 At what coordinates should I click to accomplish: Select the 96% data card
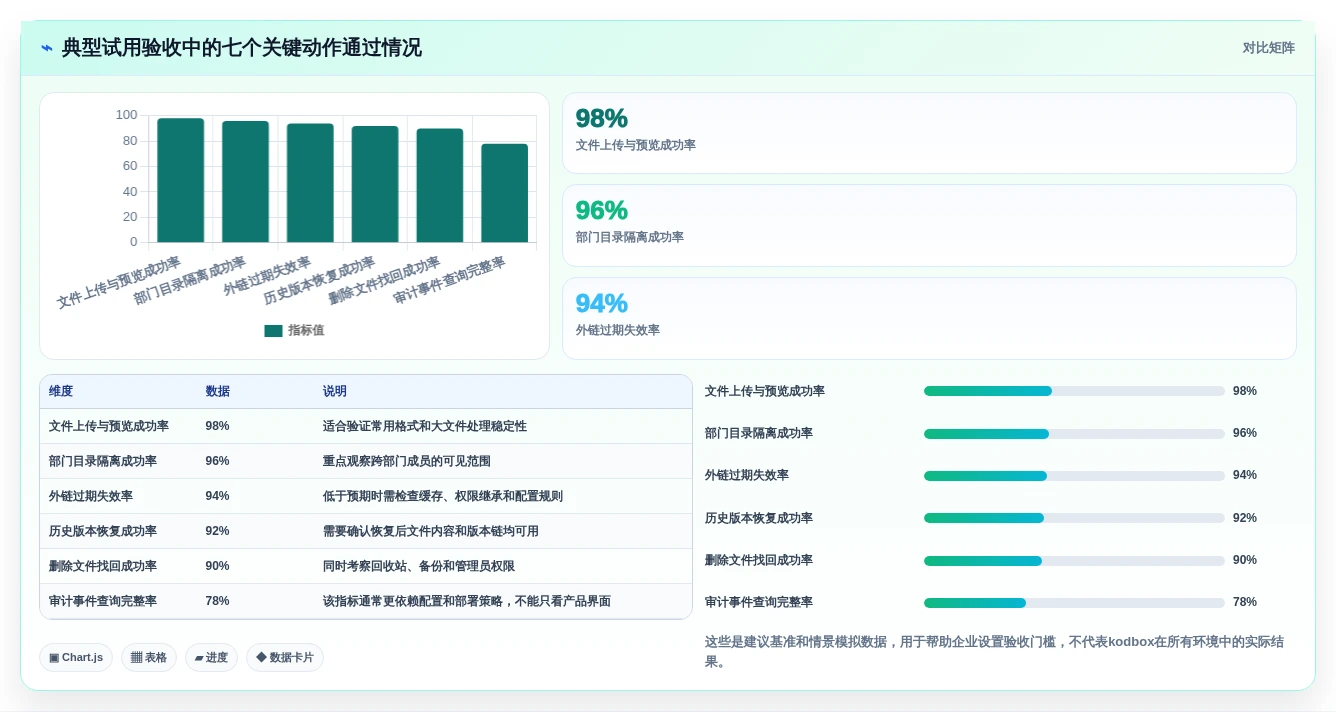(x=929, y=225)
